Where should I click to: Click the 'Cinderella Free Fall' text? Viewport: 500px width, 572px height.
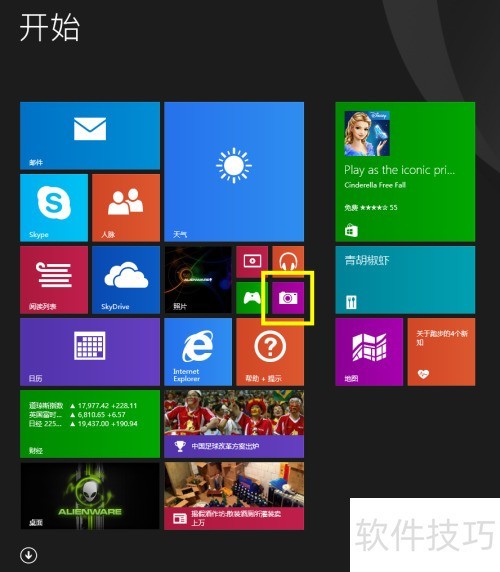click(x=375, y=185)
